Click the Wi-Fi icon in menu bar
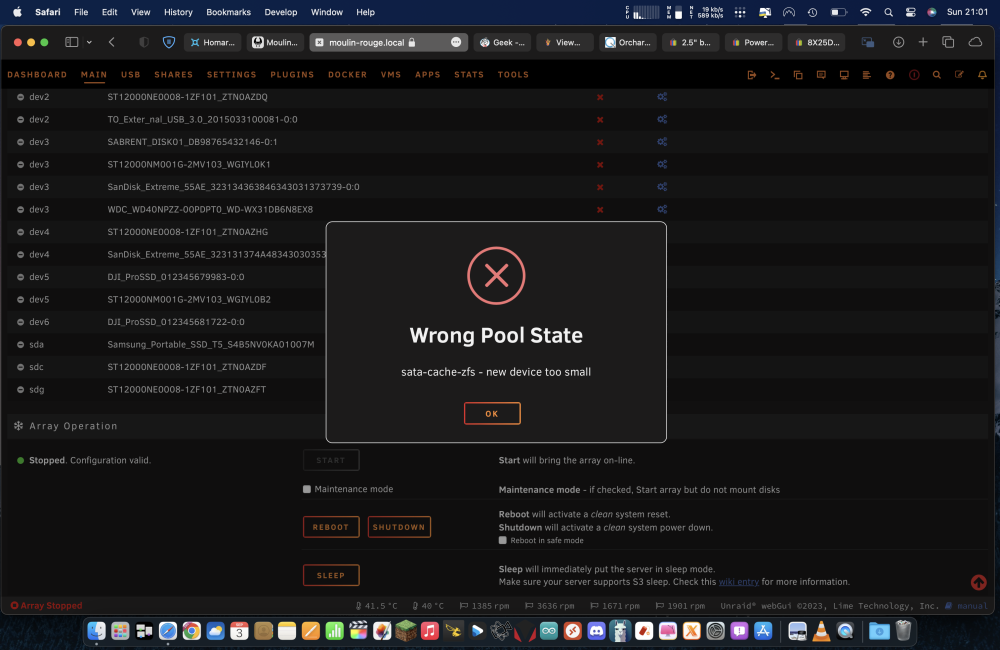Viewport: 1000px width, 650px height. [865, 12]
